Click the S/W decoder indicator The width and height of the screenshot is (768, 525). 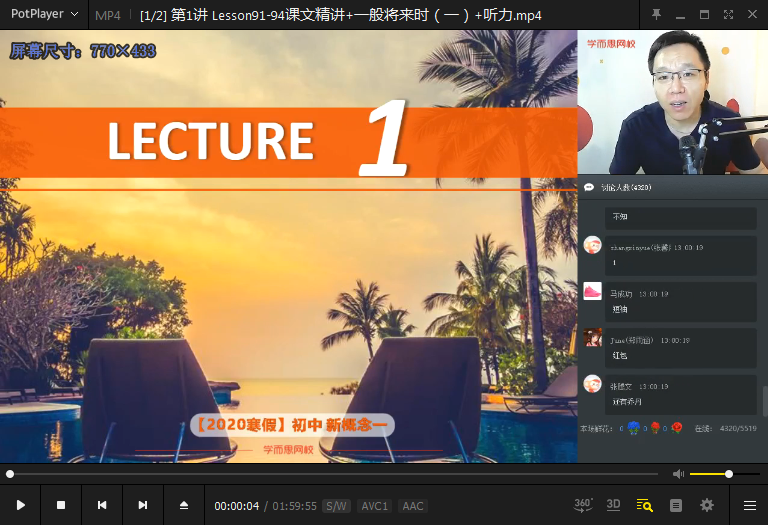click(336, 506)
